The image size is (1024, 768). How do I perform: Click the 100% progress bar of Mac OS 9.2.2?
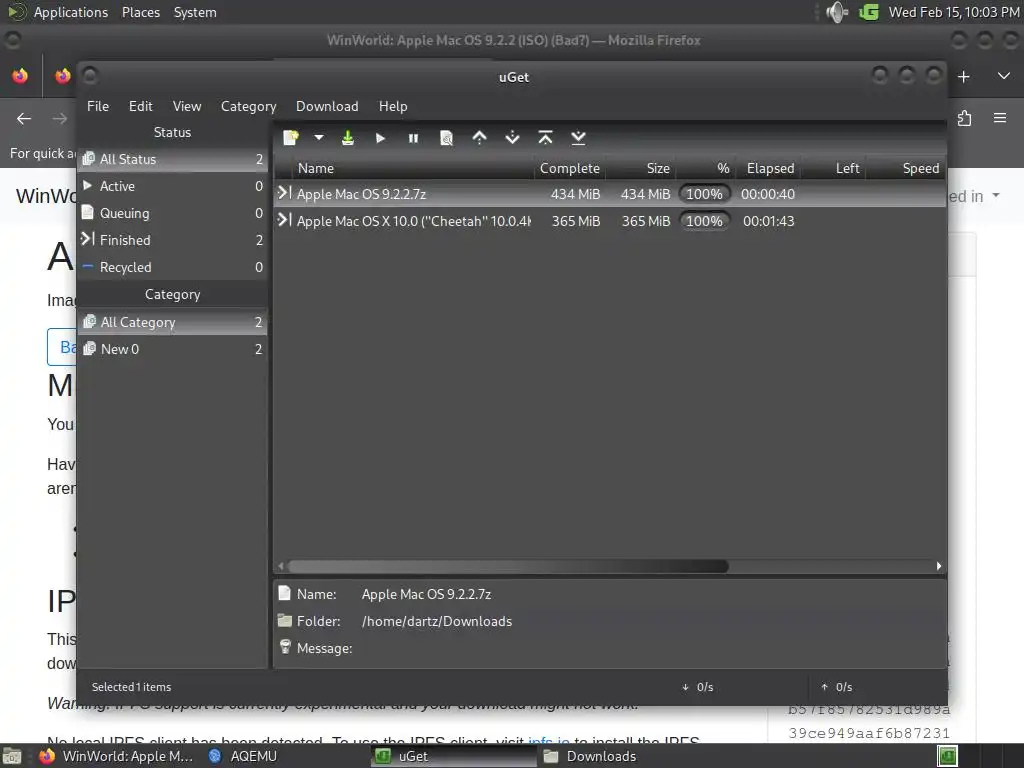coord(704,194)
